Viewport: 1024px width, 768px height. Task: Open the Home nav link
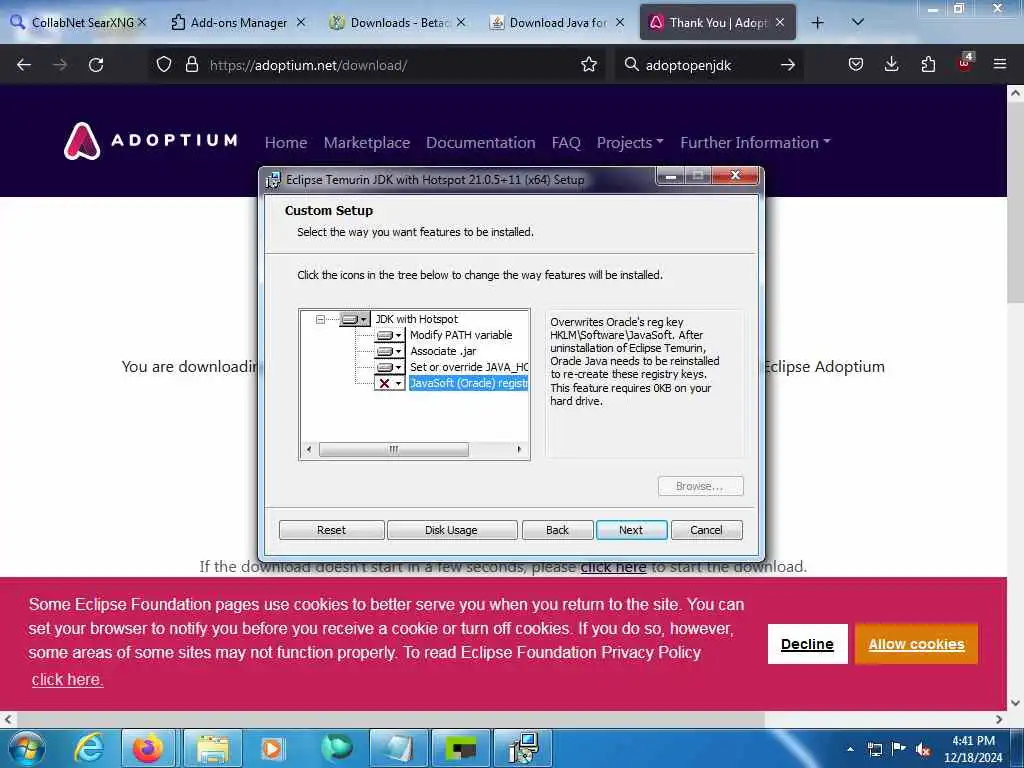pos(286,142)
